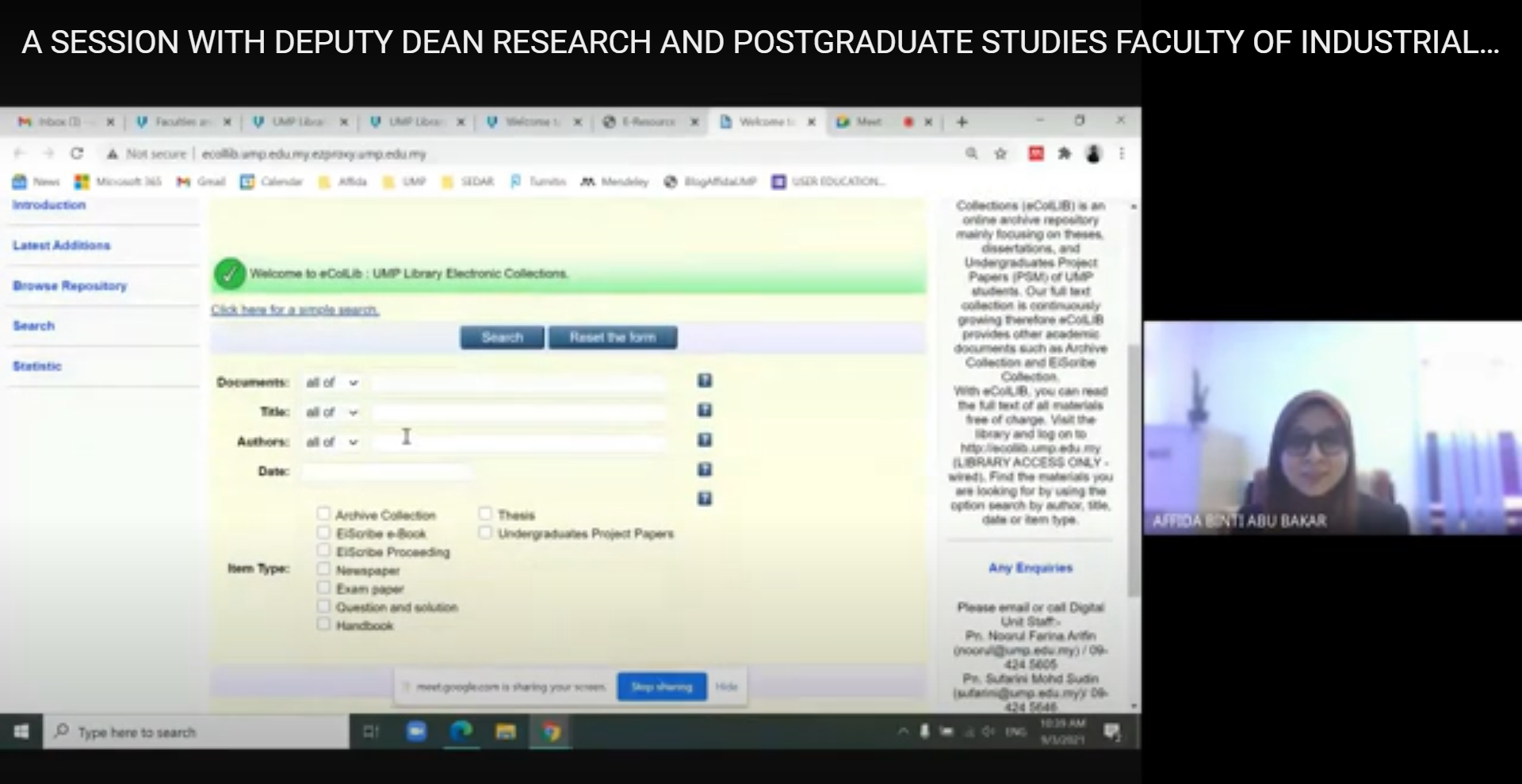Switch to the E-Resource browser tab
The image size is (1522, 784).
coord(650,122)
